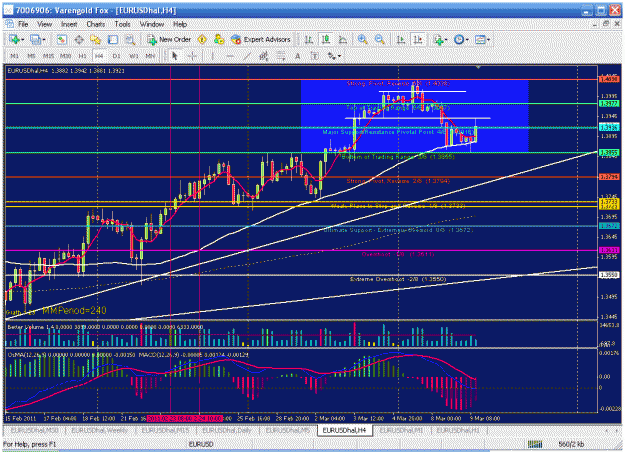This screenshot has height=452, width=625.
Task: Expand the Profiles dropdown arrow
Action: pyautogui.click(x=44, y=39)
